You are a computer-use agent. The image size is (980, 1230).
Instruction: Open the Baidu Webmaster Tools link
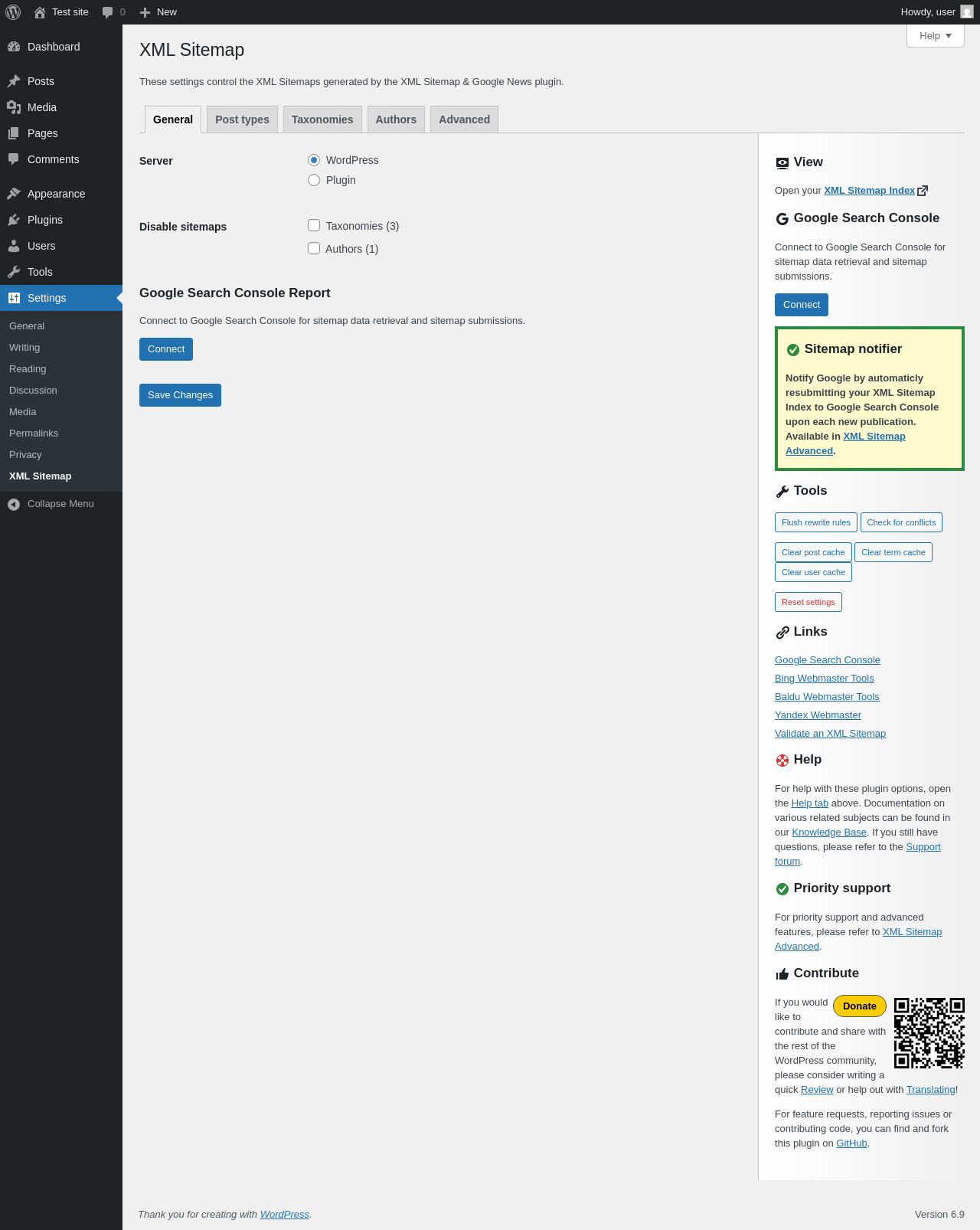pos(827,697)
